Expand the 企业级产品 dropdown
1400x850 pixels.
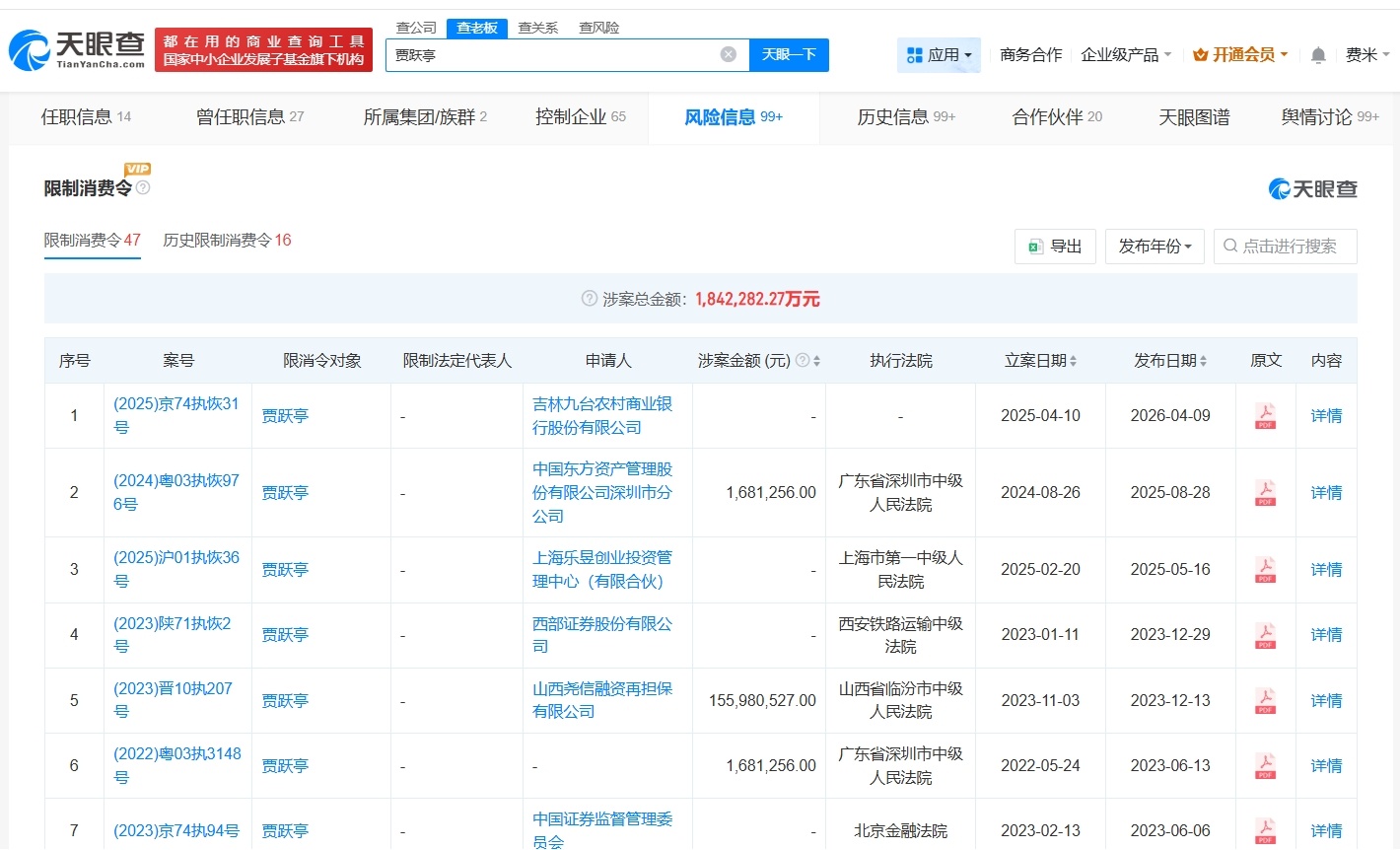(x=1126, y=55)
